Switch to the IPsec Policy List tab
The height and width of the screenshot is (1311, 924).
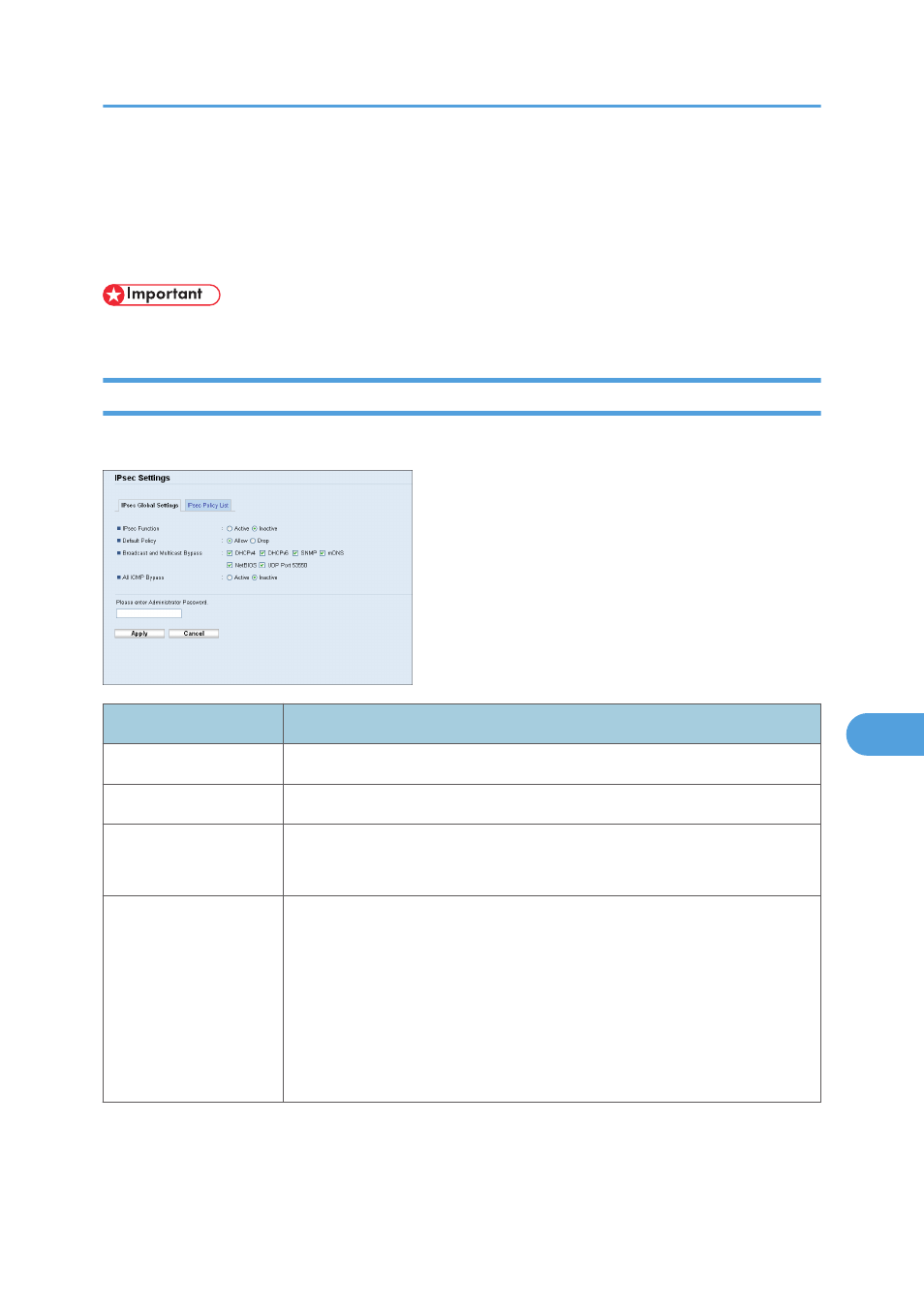(x=208, y=505)
